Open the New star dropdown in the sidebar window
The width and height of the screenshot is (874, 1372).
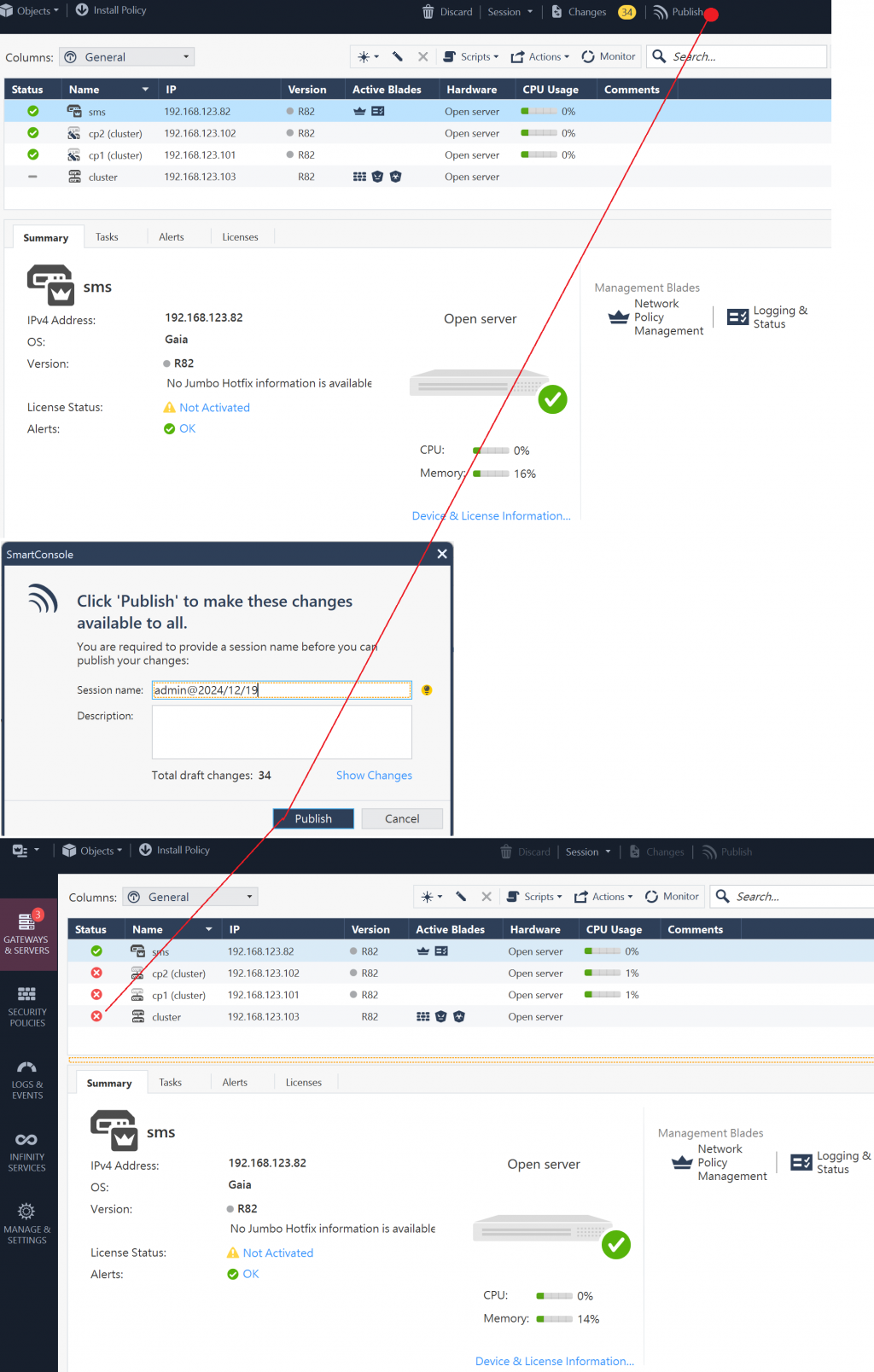pyautogui.click(x=431, y=897)
